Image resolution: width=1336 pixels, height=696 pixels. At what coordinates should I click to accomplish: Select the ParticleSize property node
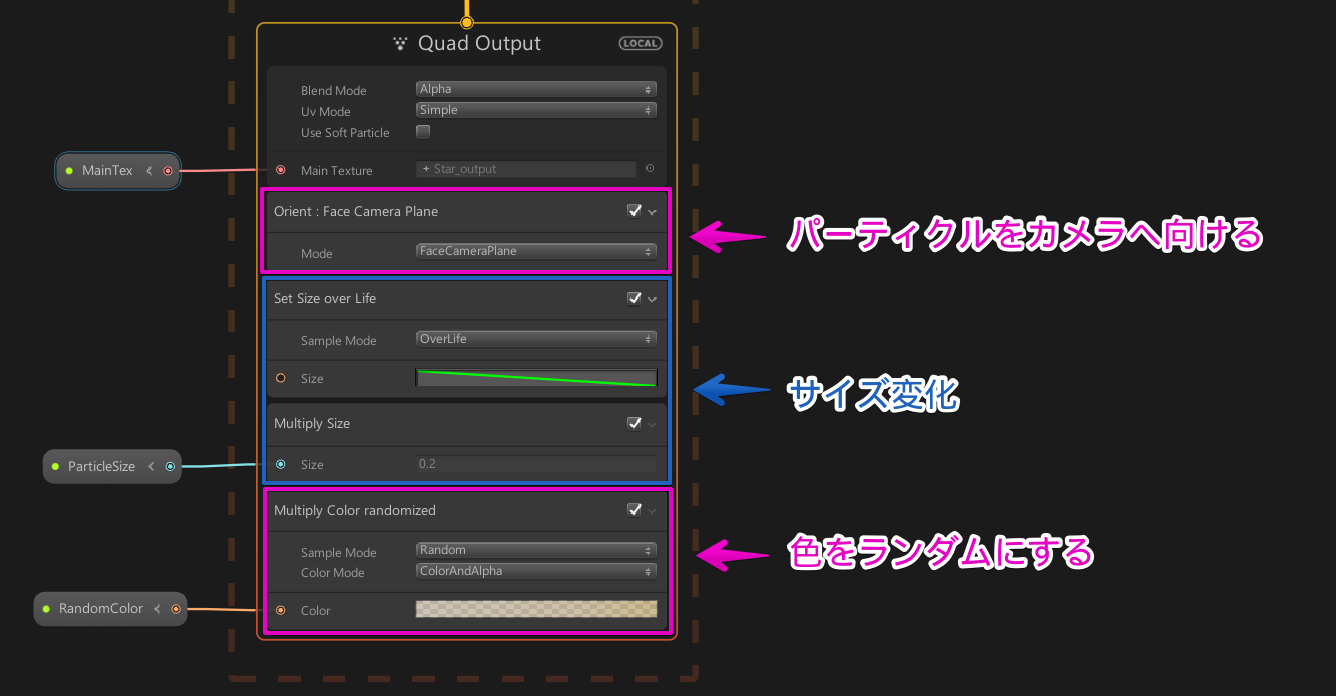tap(112, 466)
